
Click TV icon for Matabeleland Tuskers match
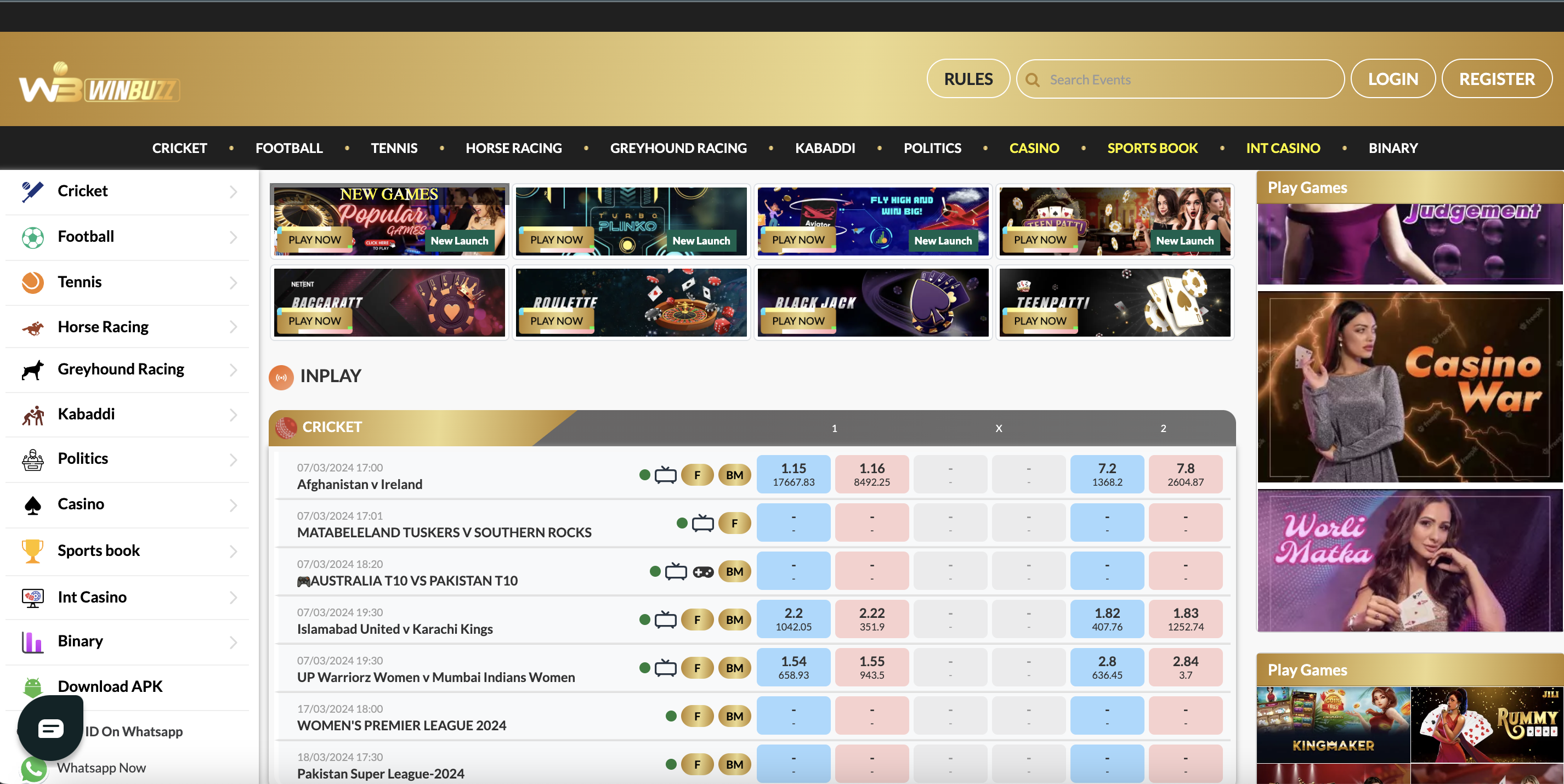702,523
